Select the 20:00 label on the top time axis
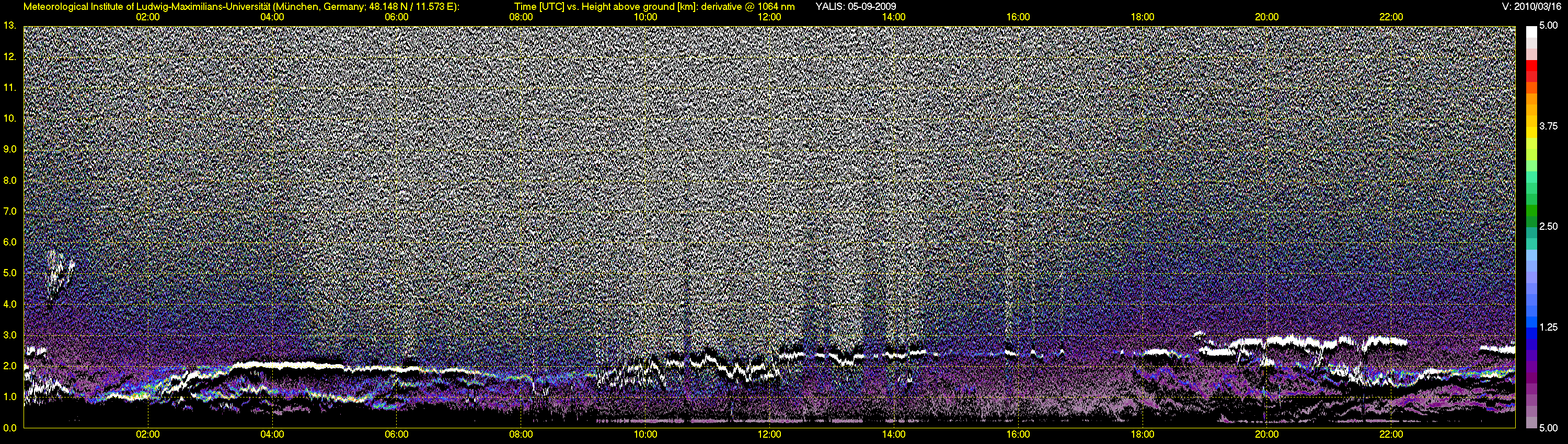Image resolution: width=1568 pixels, height=444 pixels. [x=1267, y=17]
